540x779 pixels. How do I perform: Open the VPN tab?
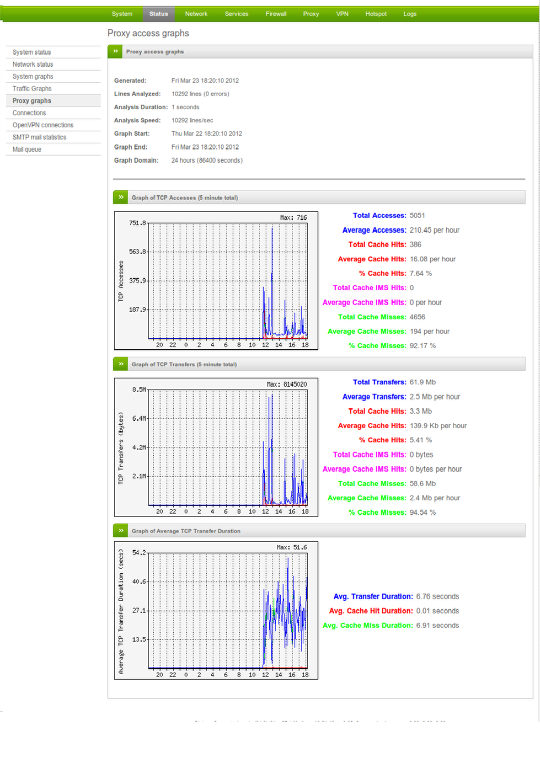coord(342,14)
